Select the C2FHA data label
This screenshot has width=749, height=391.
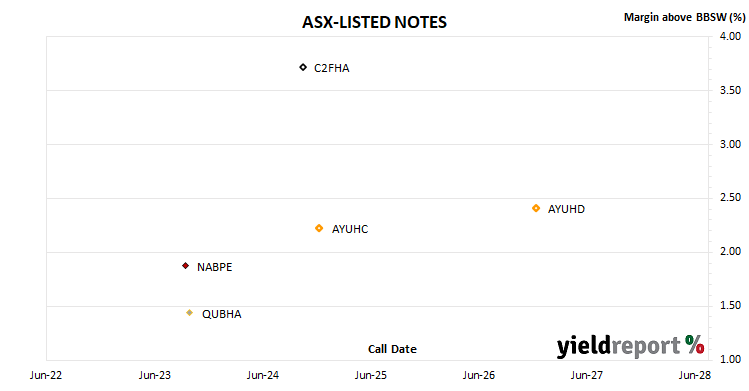[x=332, y=68]
